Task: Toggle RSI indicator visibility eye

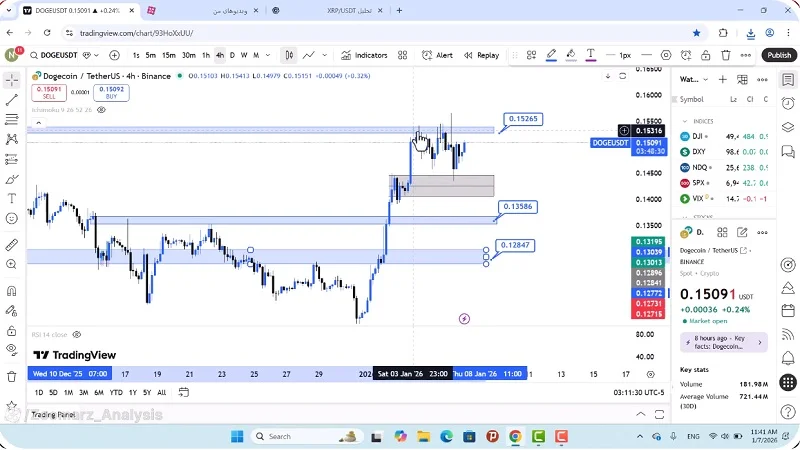Action: click(77, 334)
